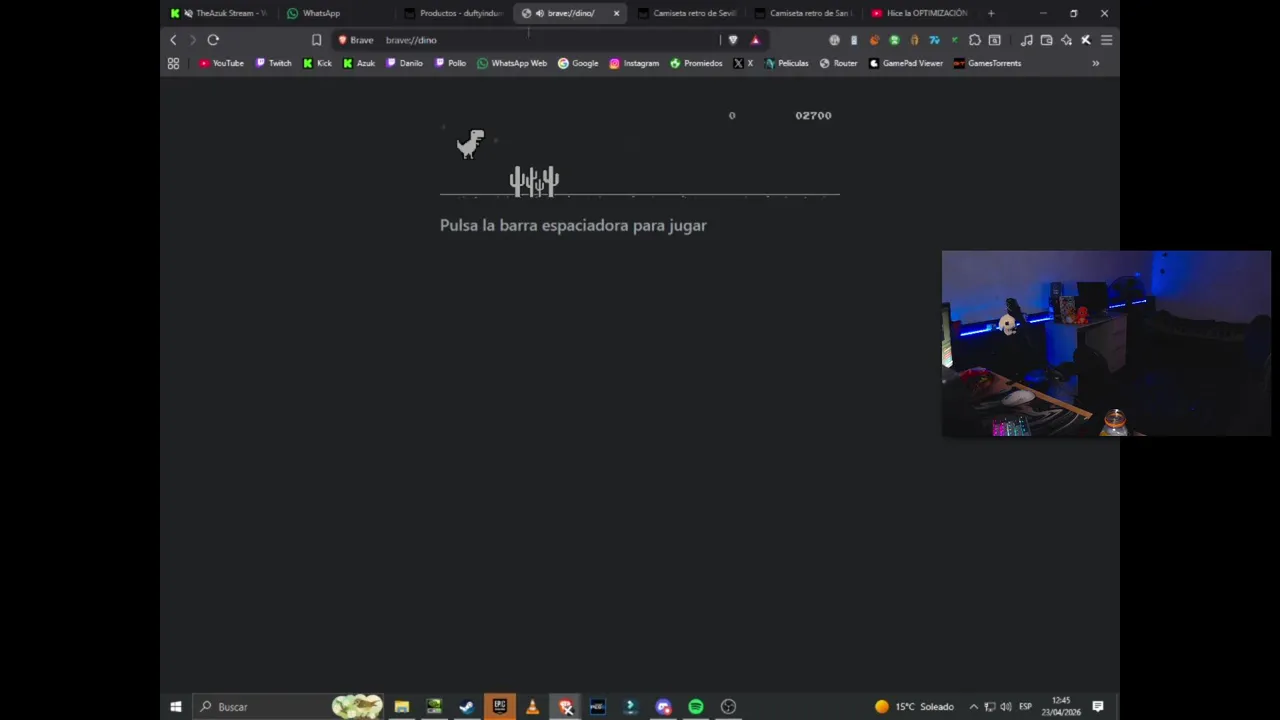Click the T-Rex dinosaur in the game
The image size is (1280, 720).
click(471, 144)
